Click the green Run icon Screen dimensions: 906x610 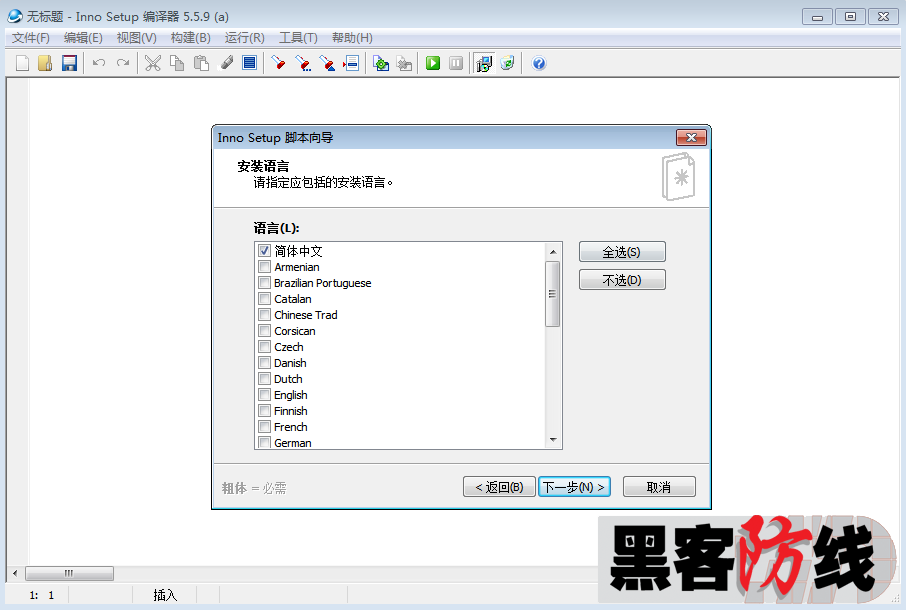click(433, 63)
